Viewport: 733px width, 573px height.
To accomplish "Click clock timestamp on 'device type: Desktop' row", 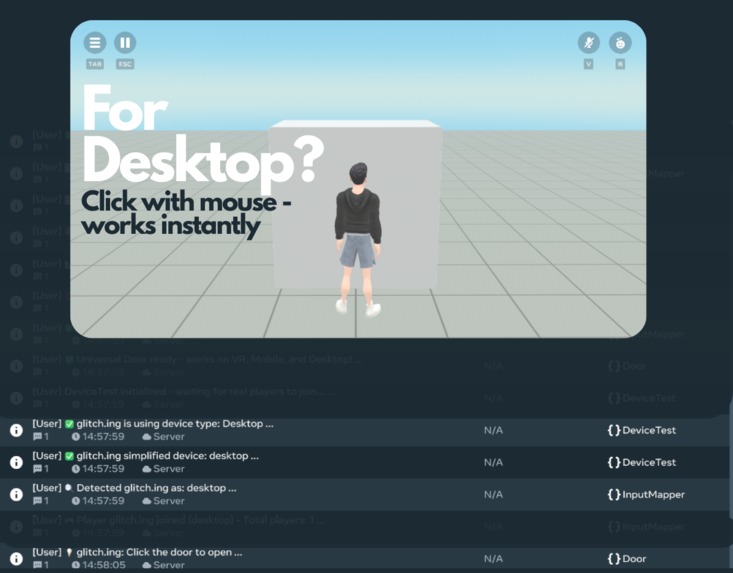I will pos(98,437).
